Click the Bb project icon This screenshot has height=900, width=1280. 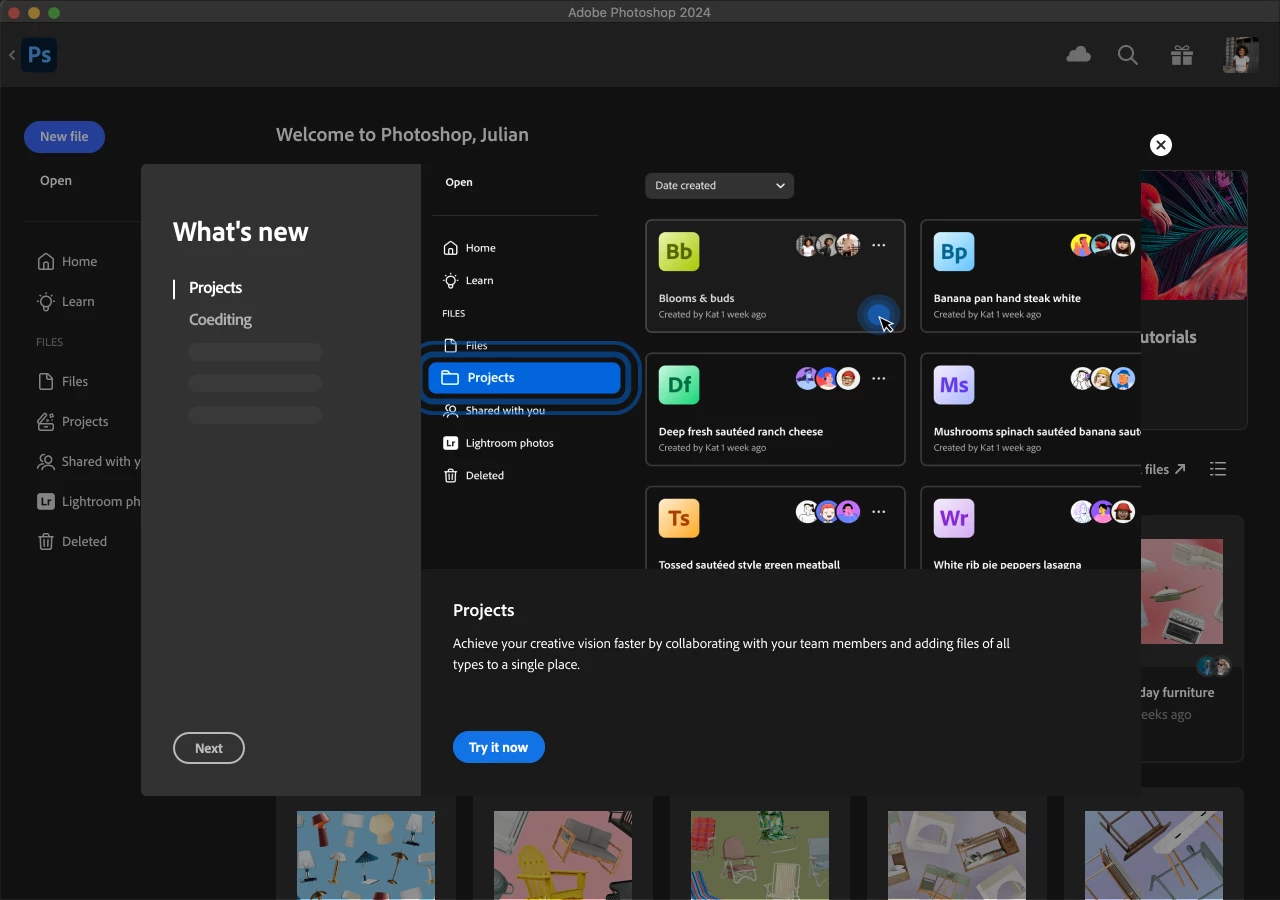pyautogui.click(x=679, y=252)
